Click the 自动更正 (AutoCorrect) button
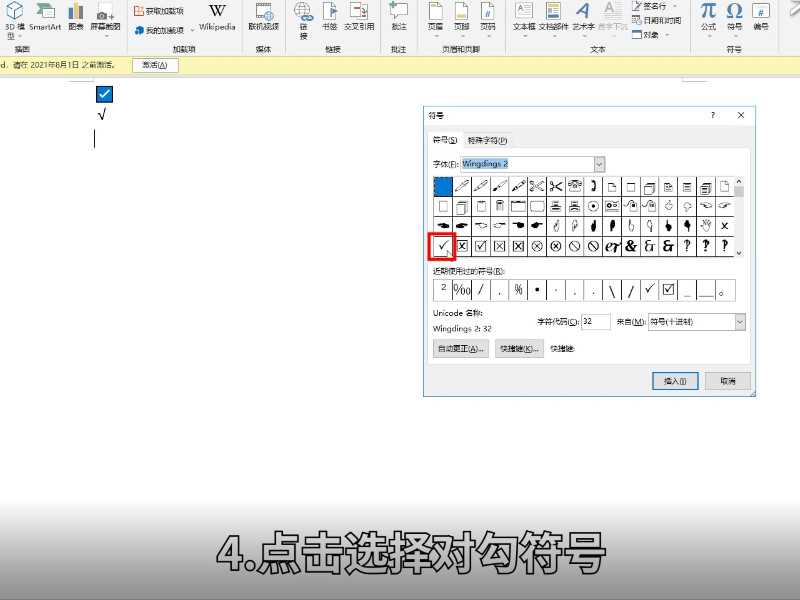 [x=460, y=349]
